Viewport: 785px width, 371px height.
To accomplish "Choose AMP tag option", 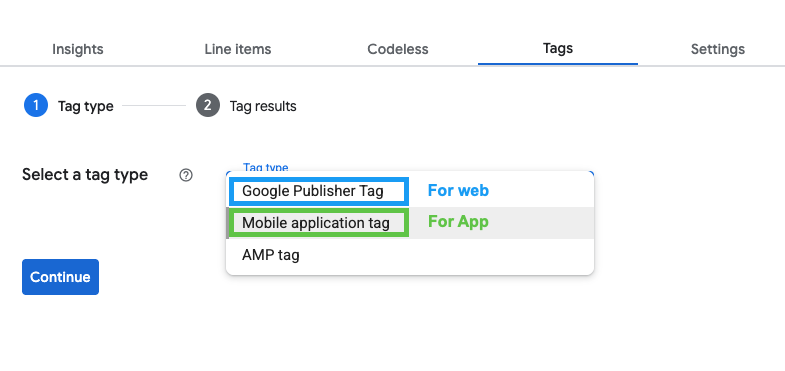I will pos(410,255).
